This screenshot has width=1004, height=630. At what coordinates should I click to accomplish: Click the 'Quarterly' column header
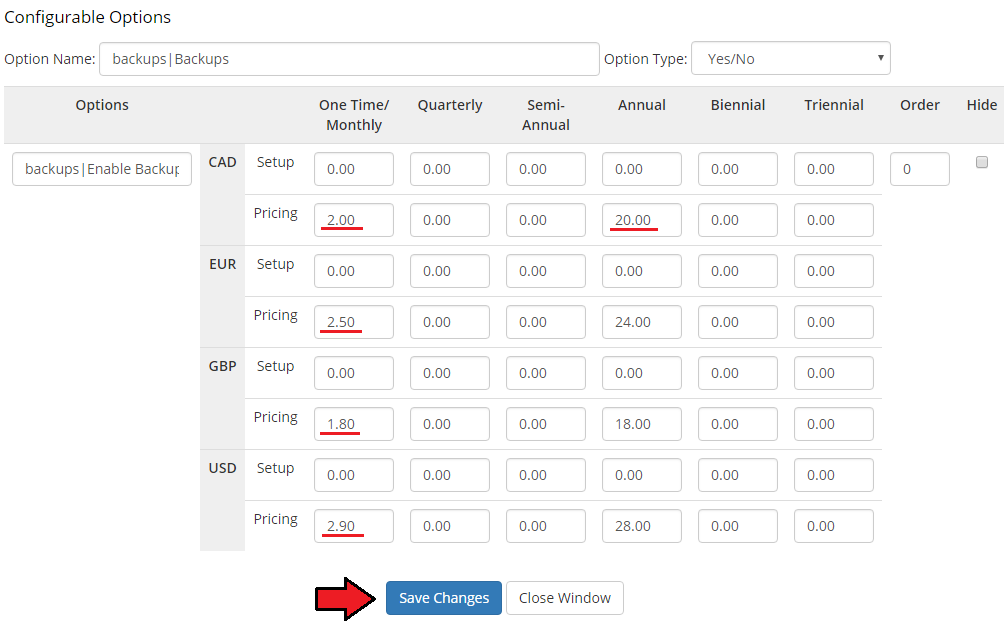coord(450,105)
